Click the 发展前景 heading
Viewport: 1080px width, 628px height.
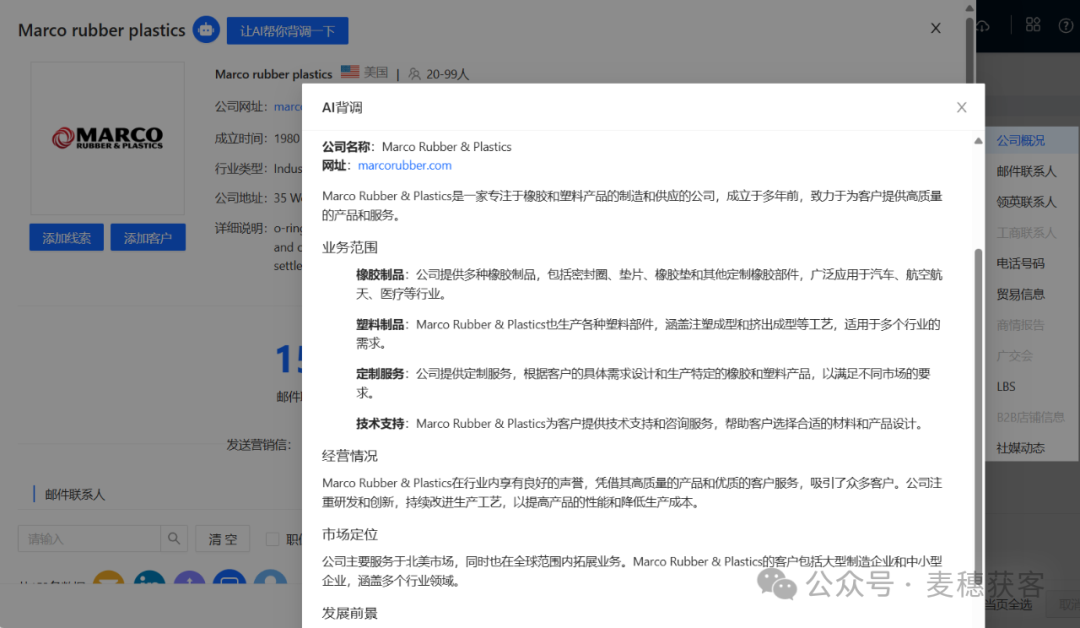coord(350,613)
